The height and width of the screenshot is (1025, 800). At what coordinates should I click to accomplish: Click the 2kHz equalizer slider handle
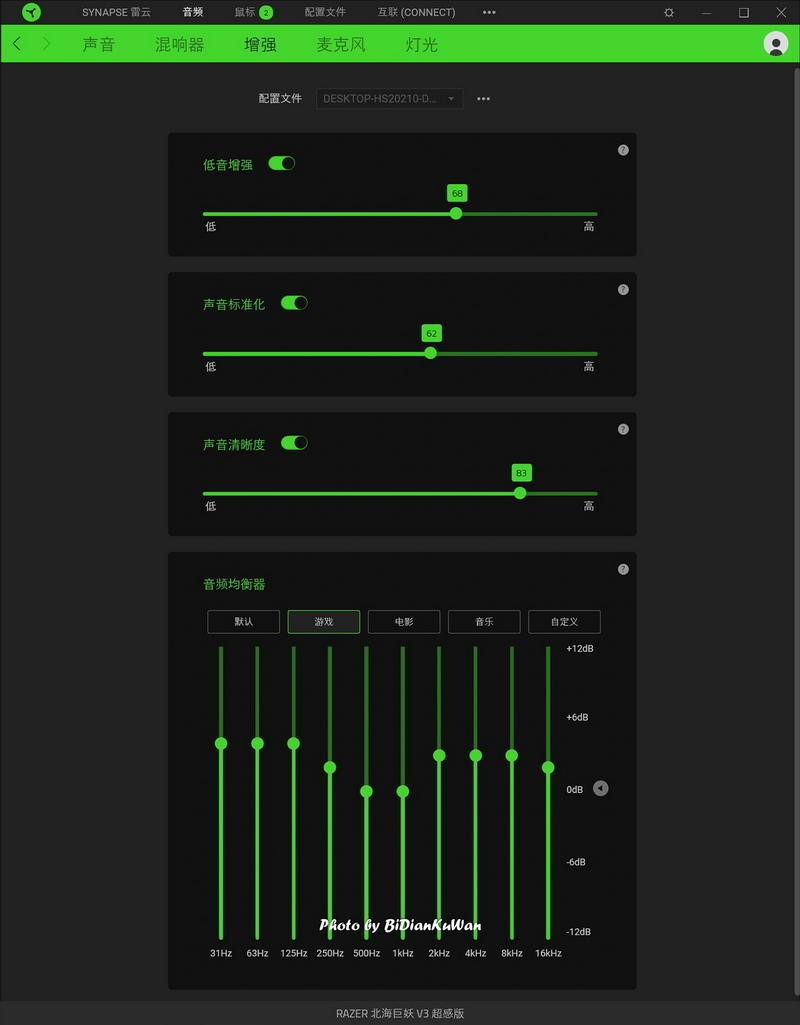[439, 755]
